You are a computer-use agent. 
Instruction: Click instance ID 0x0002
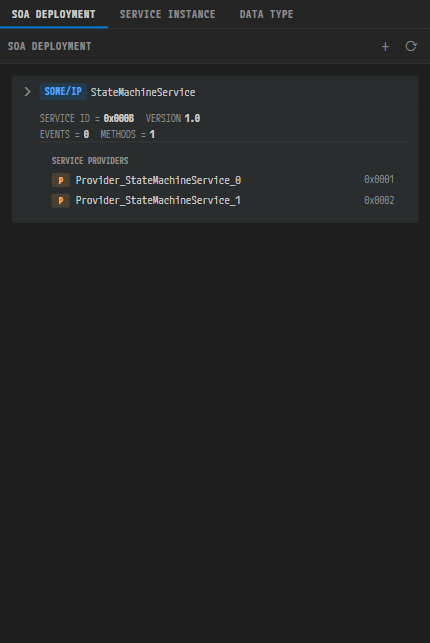tap(379, 201)
